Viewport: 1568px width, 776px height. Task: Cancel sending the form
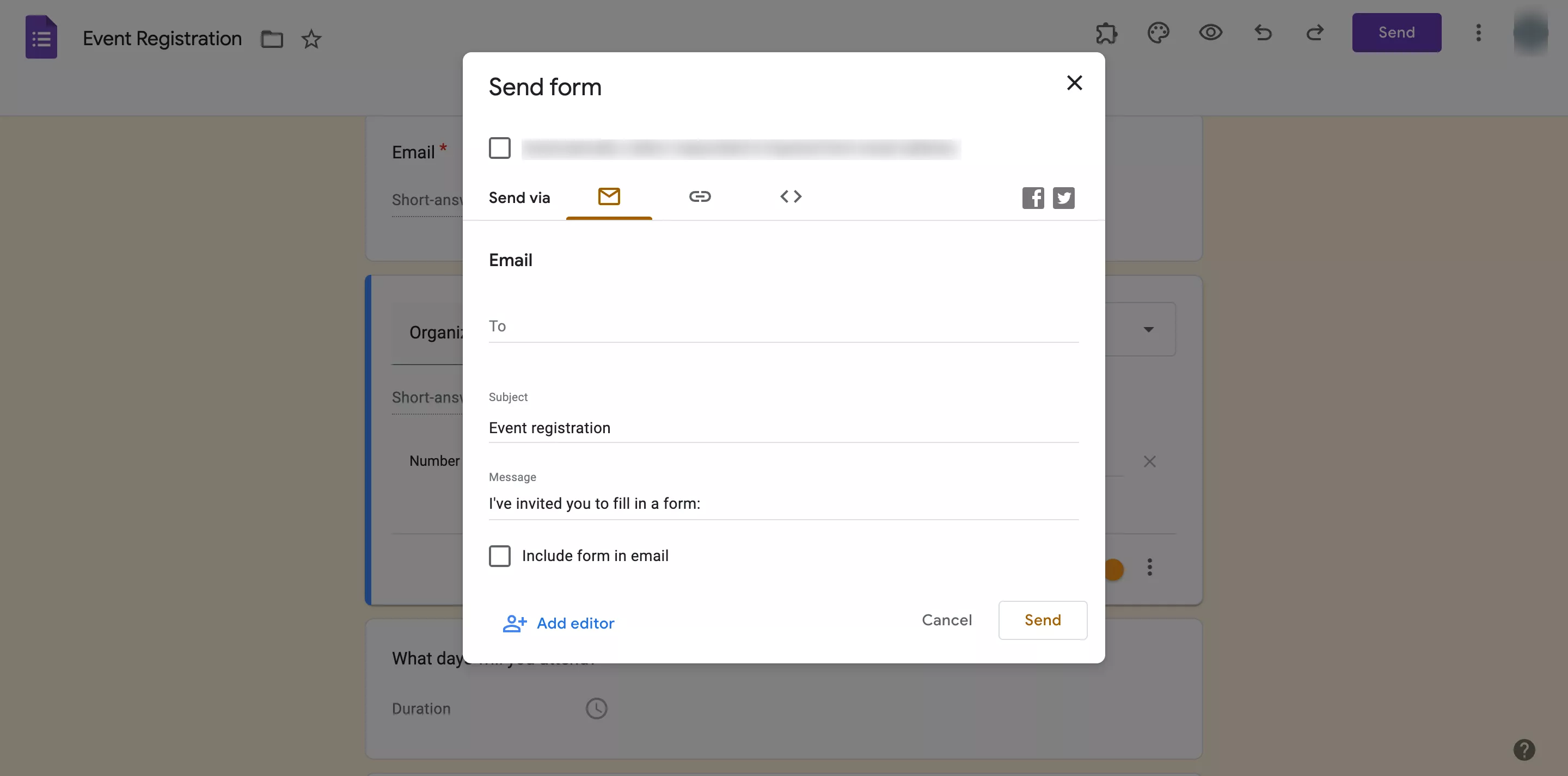coord(947,620)
